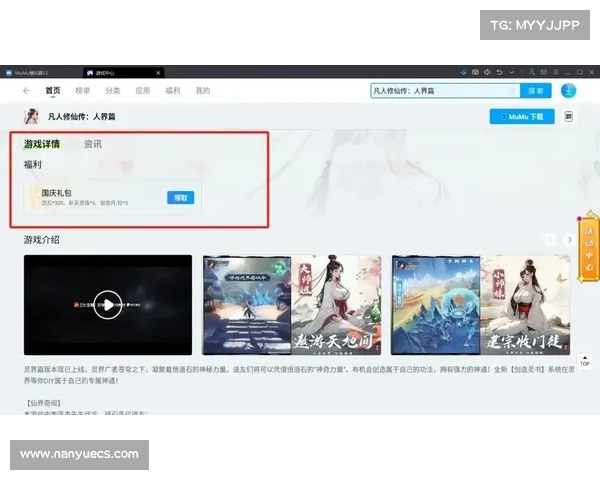Image resolution: width=600 pixels, height=480 pixels.
Task: Open the 我的 tab
Action: click(x=203, y=91)
